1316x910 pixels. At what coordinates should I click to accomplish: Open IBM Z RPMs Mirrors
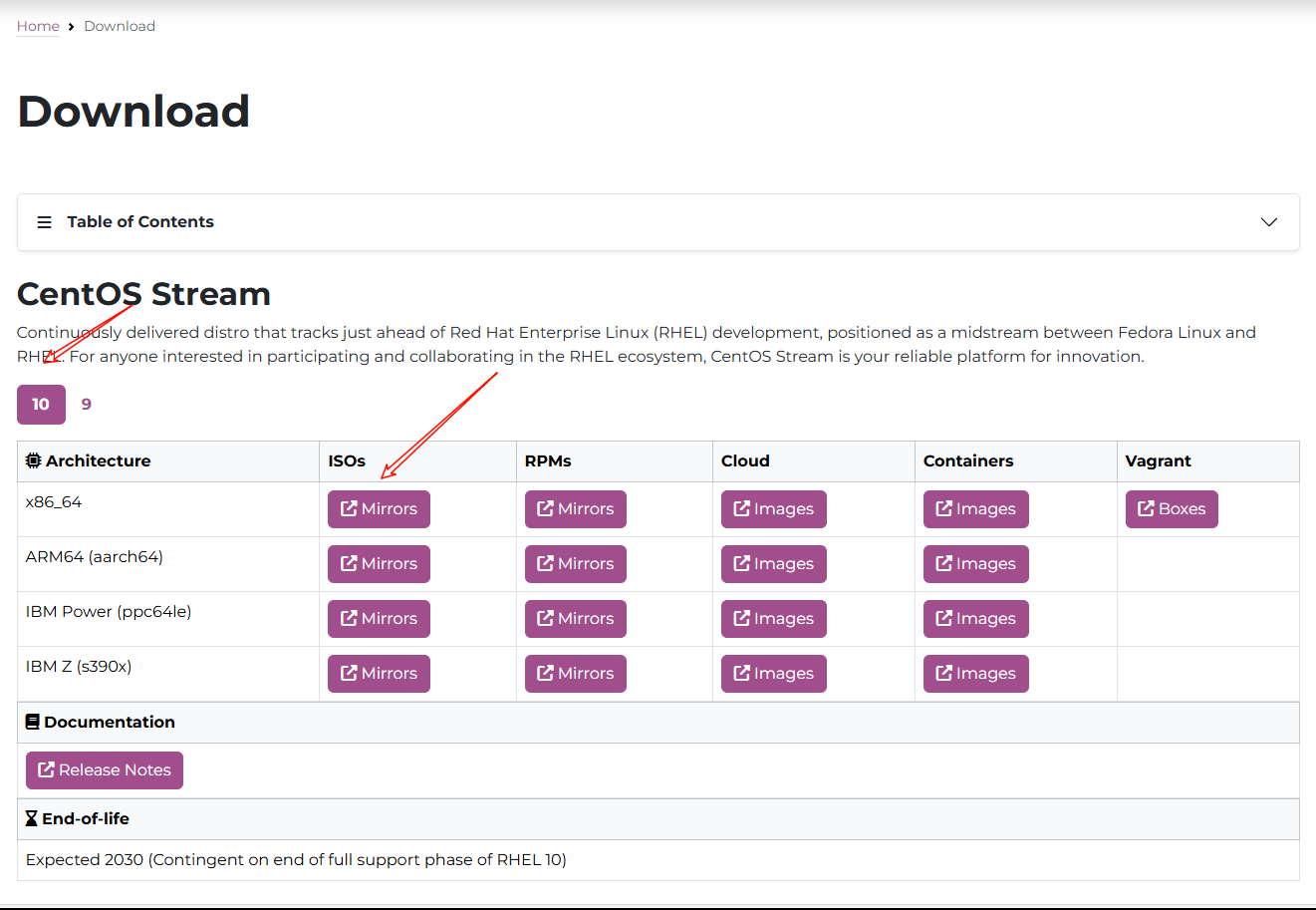pos(576,674)
